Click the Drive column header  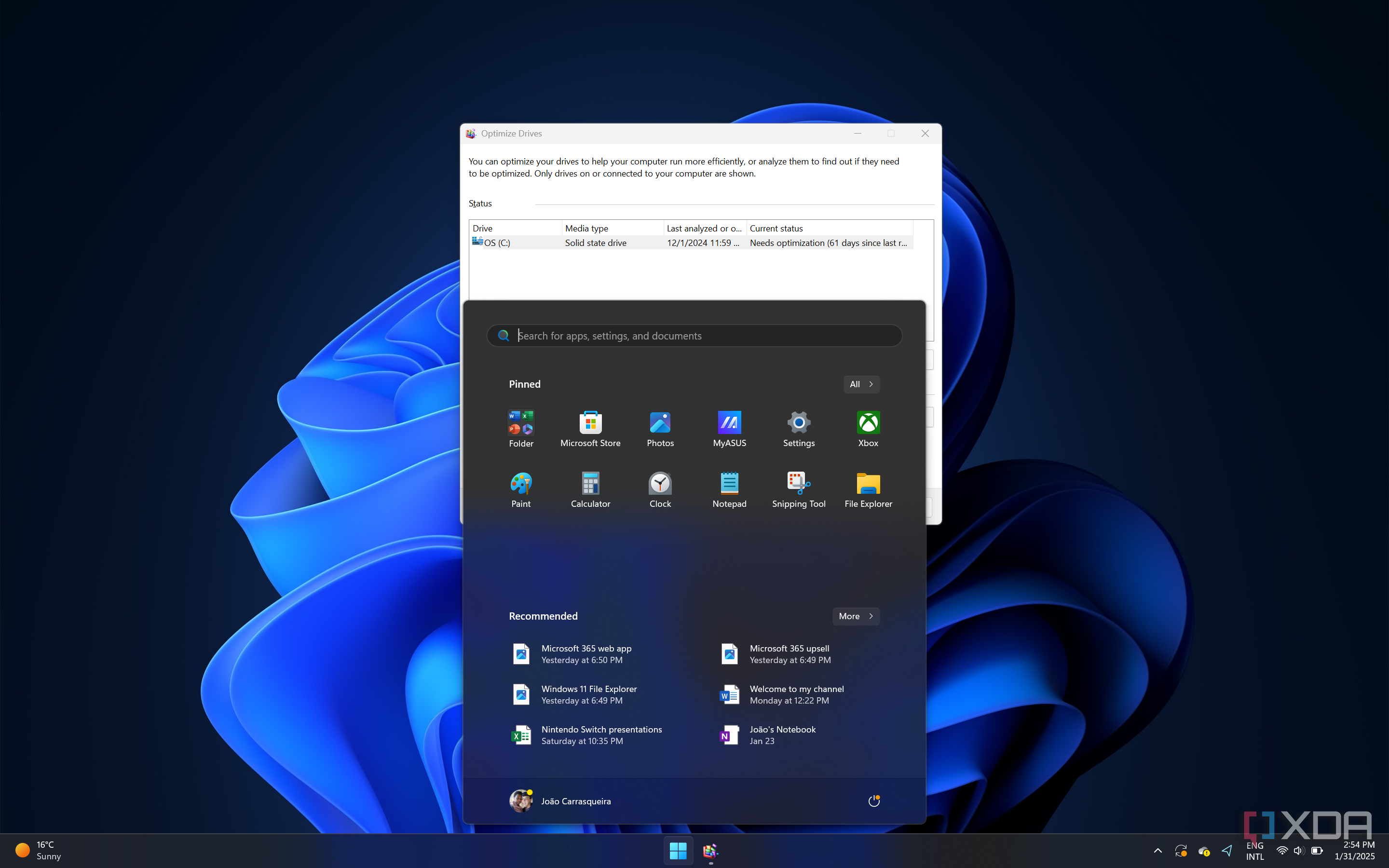[516, 228]
